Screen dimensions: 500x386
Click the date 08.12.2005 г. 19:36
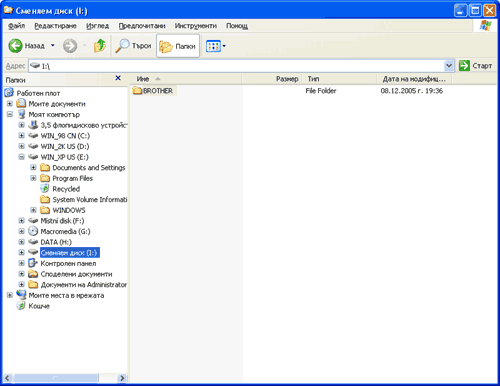click(x=412, y=91)
